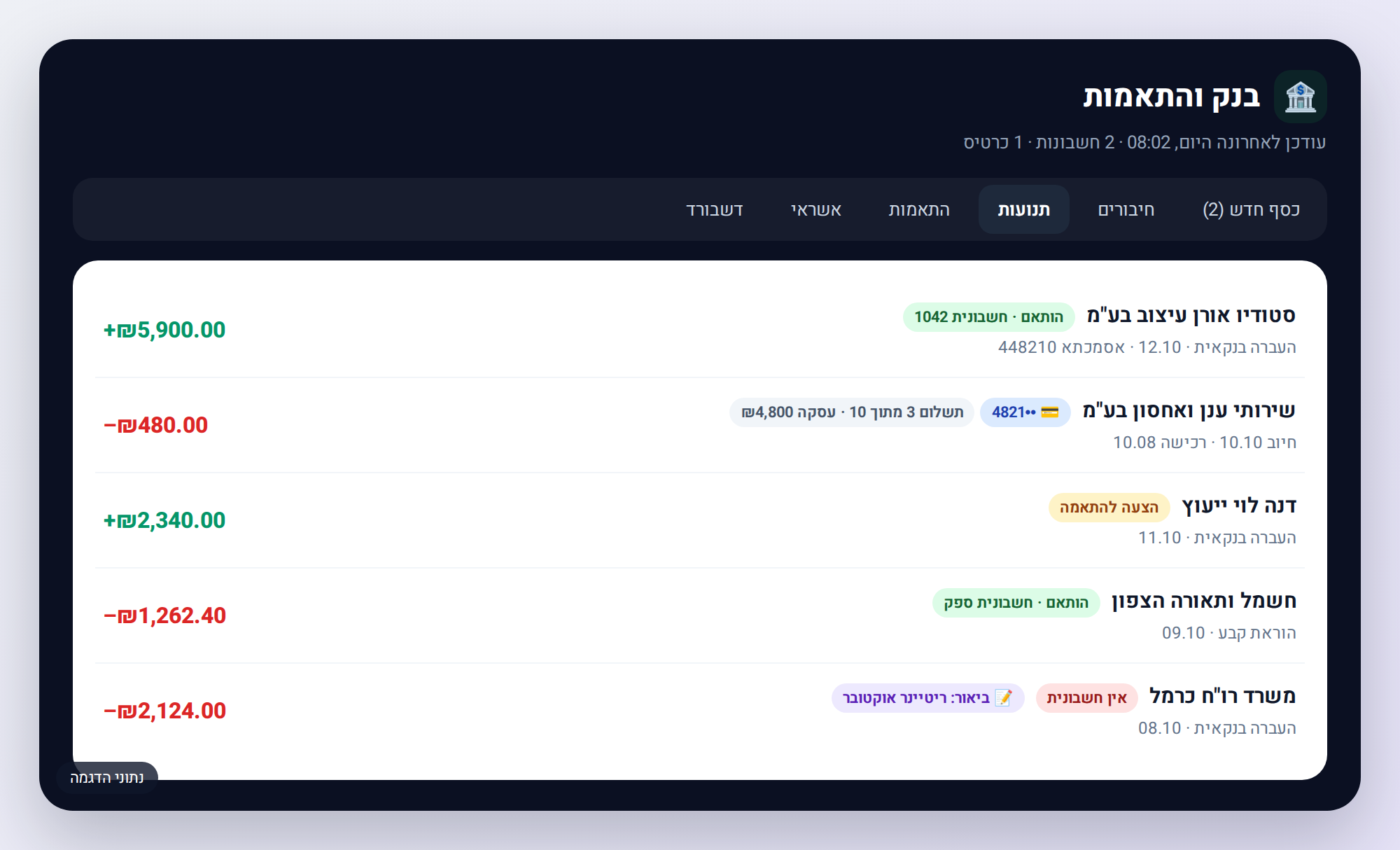The width and height of the screenshot is (1400, 850).
Task: Click the תשלום 3 מתוך 10 installment badge
Action: pos(852,412)
